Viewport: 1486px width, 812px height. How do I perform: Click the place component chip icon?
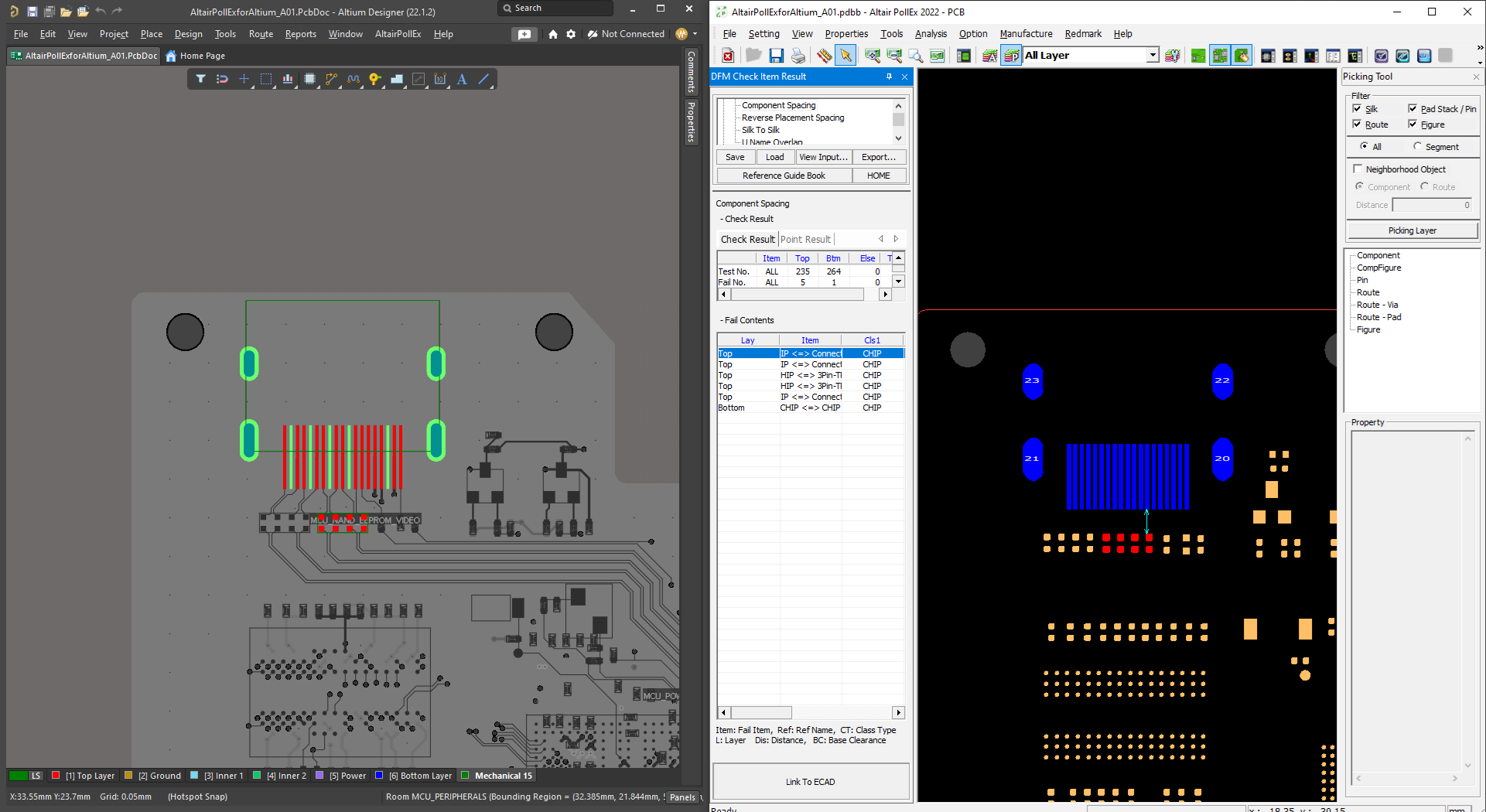coord(309,79)
